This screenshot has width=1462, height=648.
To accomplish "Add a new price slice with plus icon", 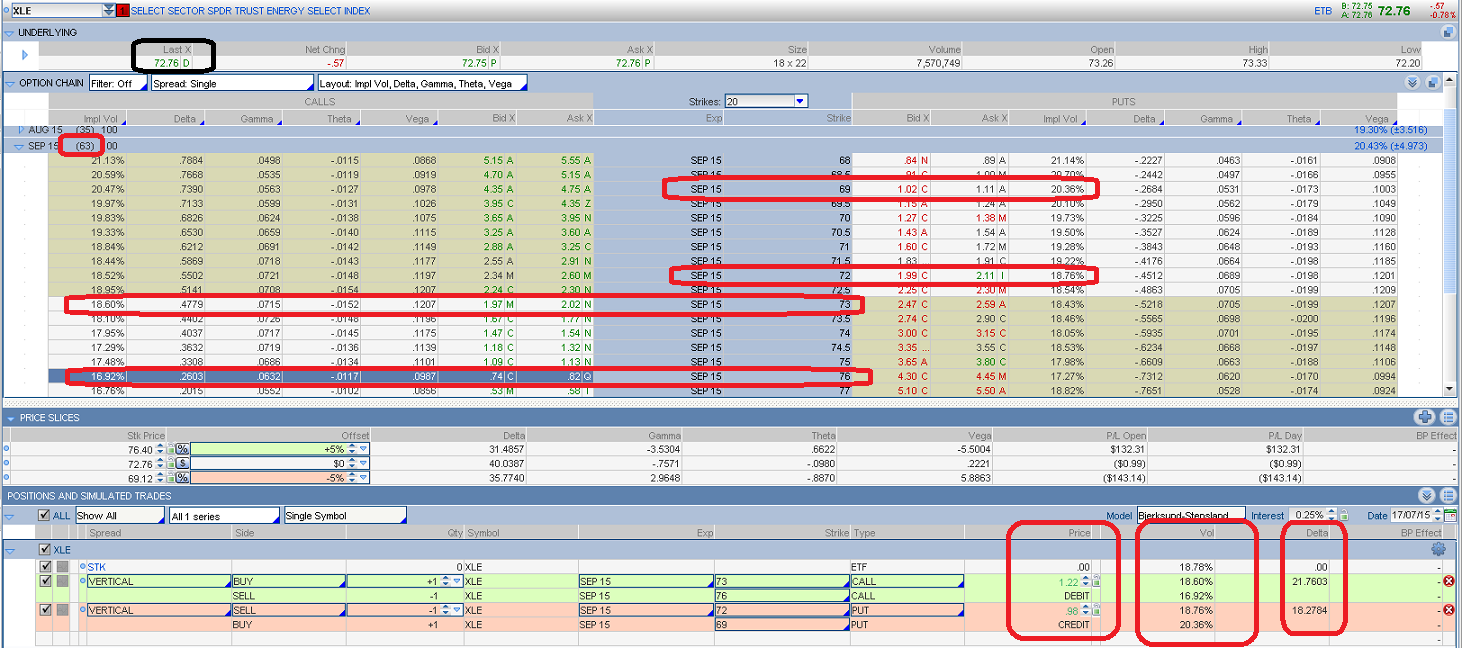I will [1424, 417].
